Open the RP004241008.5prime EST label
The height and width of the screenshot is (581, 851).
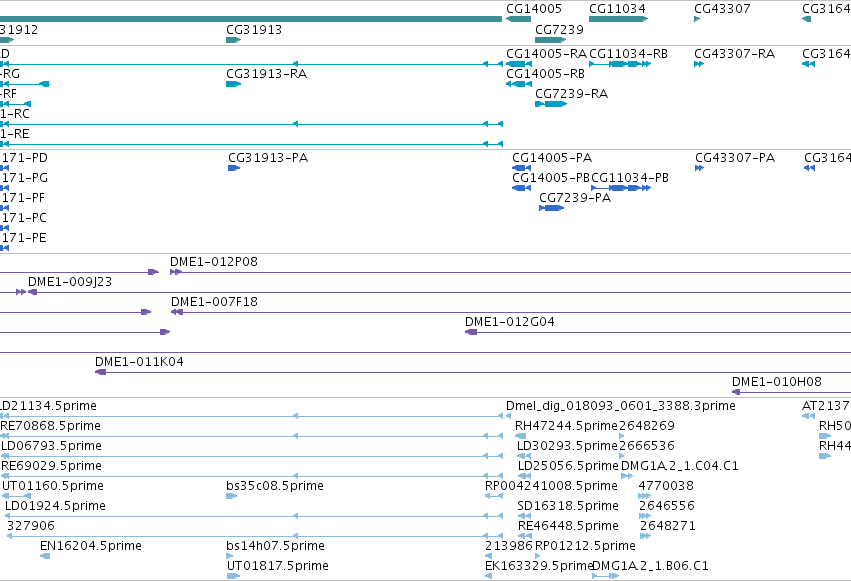pos(551,486)
